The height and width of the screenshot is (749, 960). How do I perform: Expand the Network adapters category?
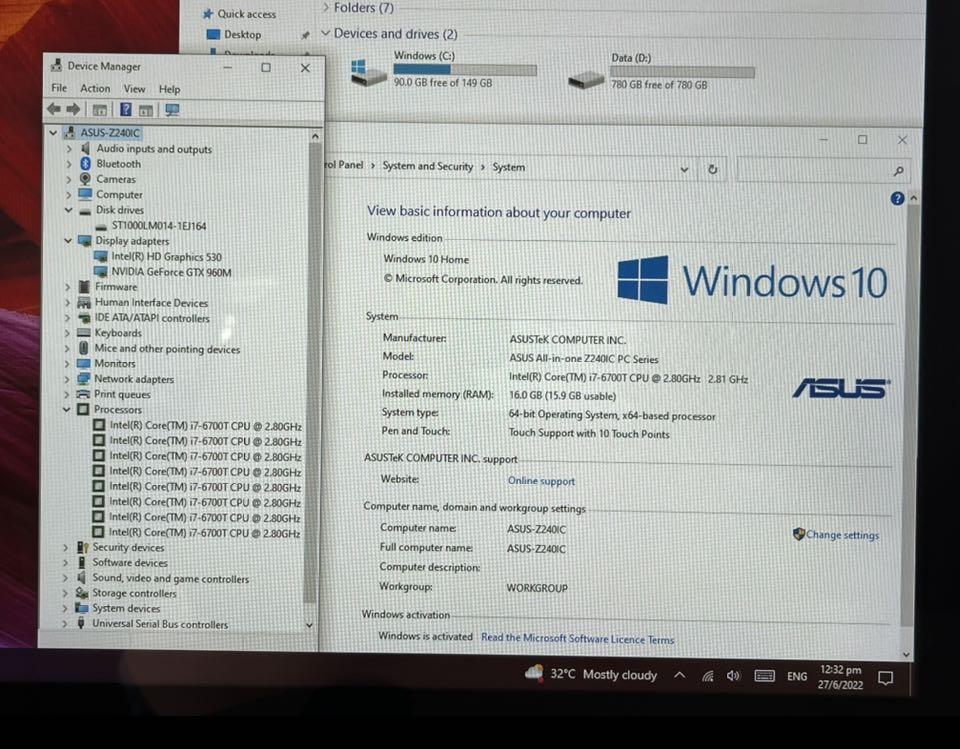point(66,379)
